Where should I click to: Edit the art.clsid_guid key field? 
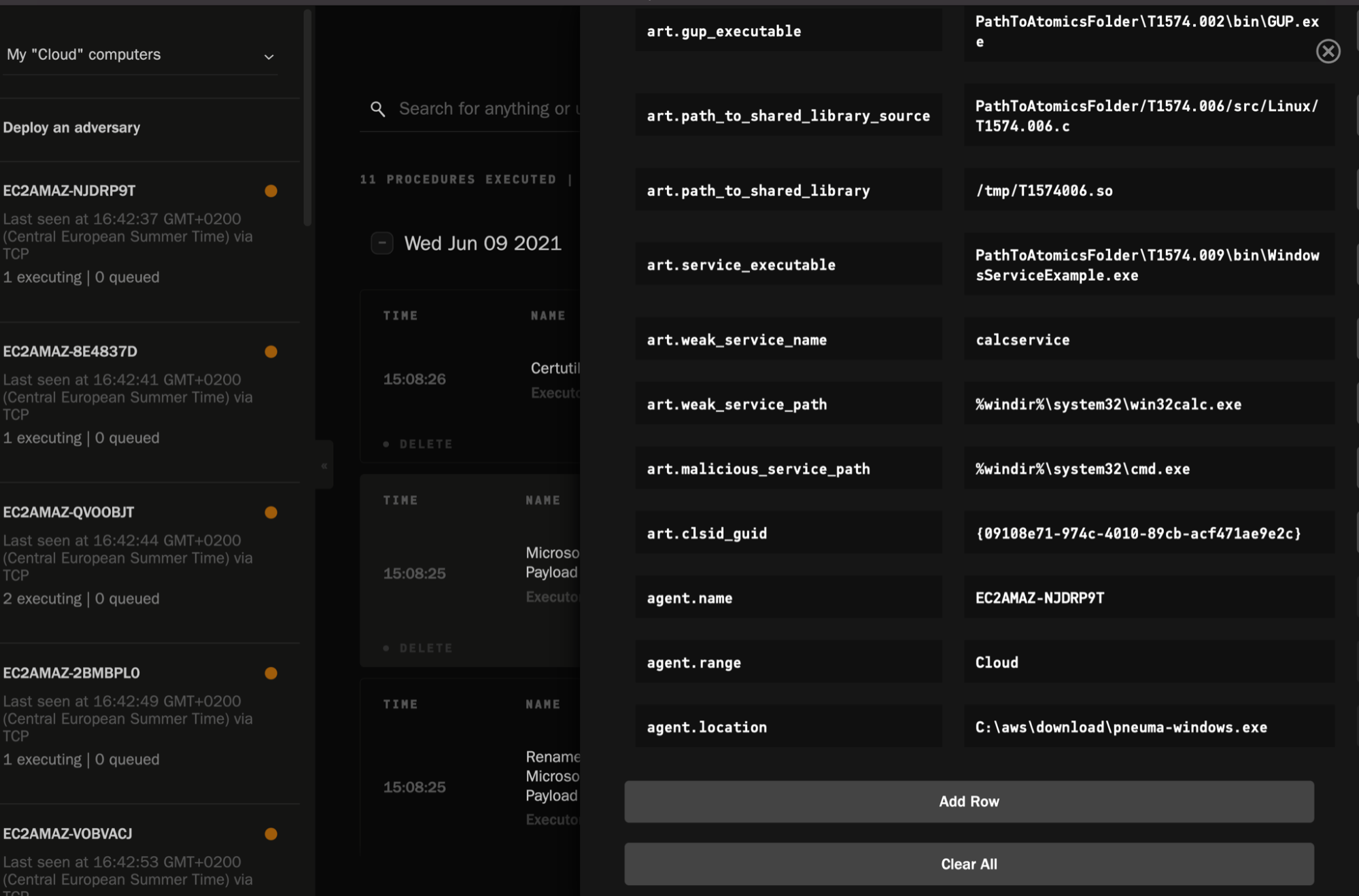pos(789,533)
